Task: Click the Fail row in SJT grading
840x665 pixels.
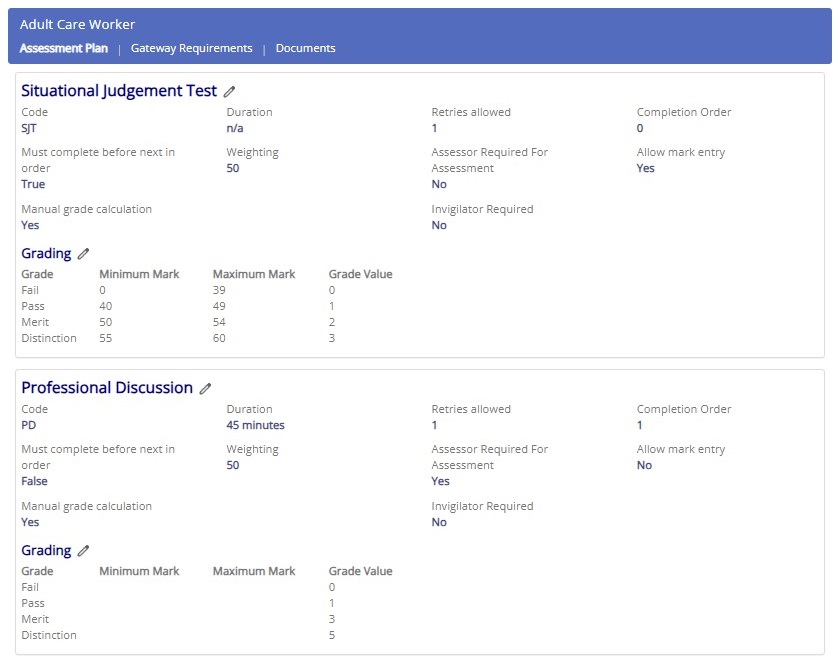Action: 207,290
